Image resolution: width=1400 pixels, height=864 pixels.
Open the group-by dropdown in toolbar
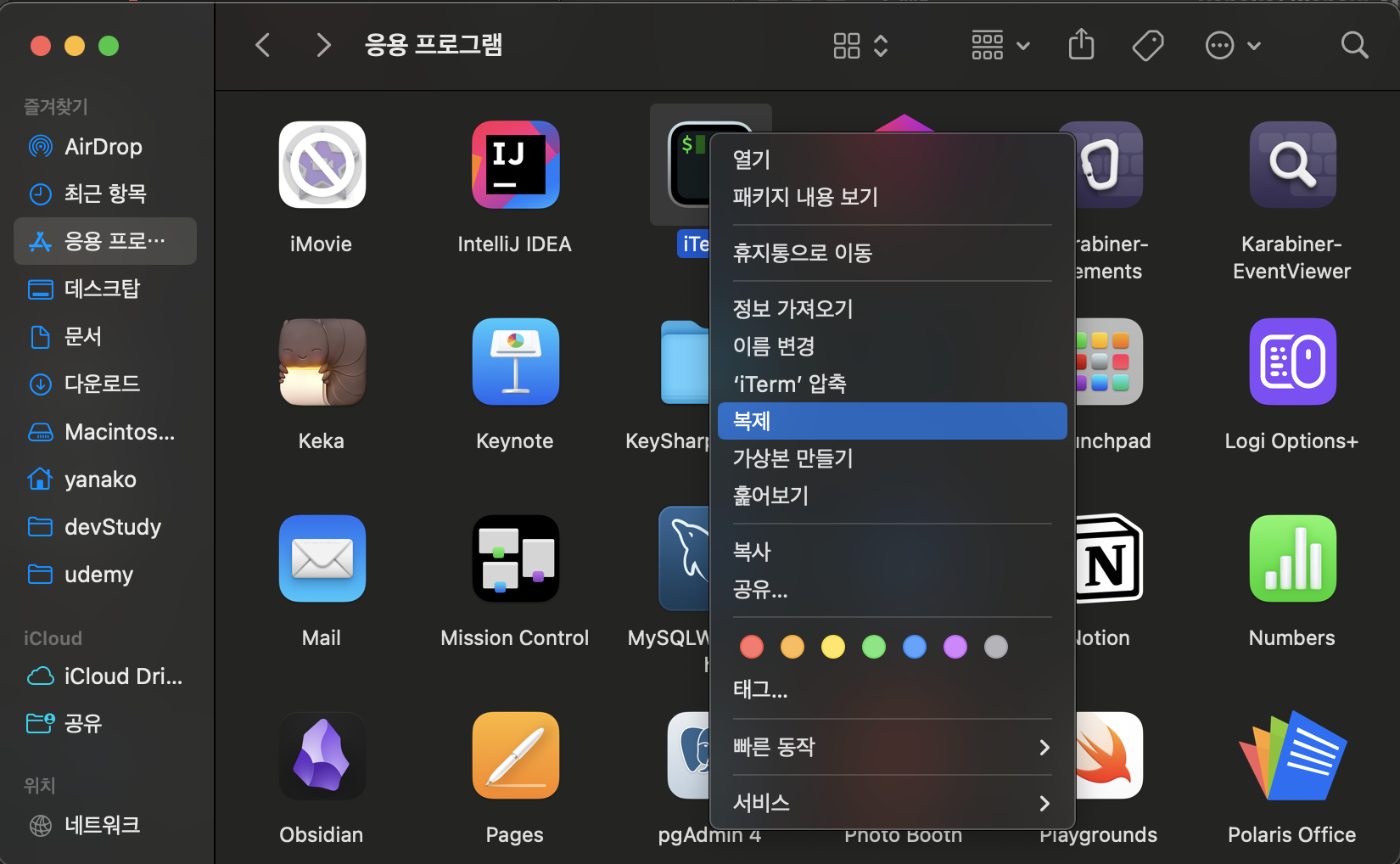(x=1000, y=45)
